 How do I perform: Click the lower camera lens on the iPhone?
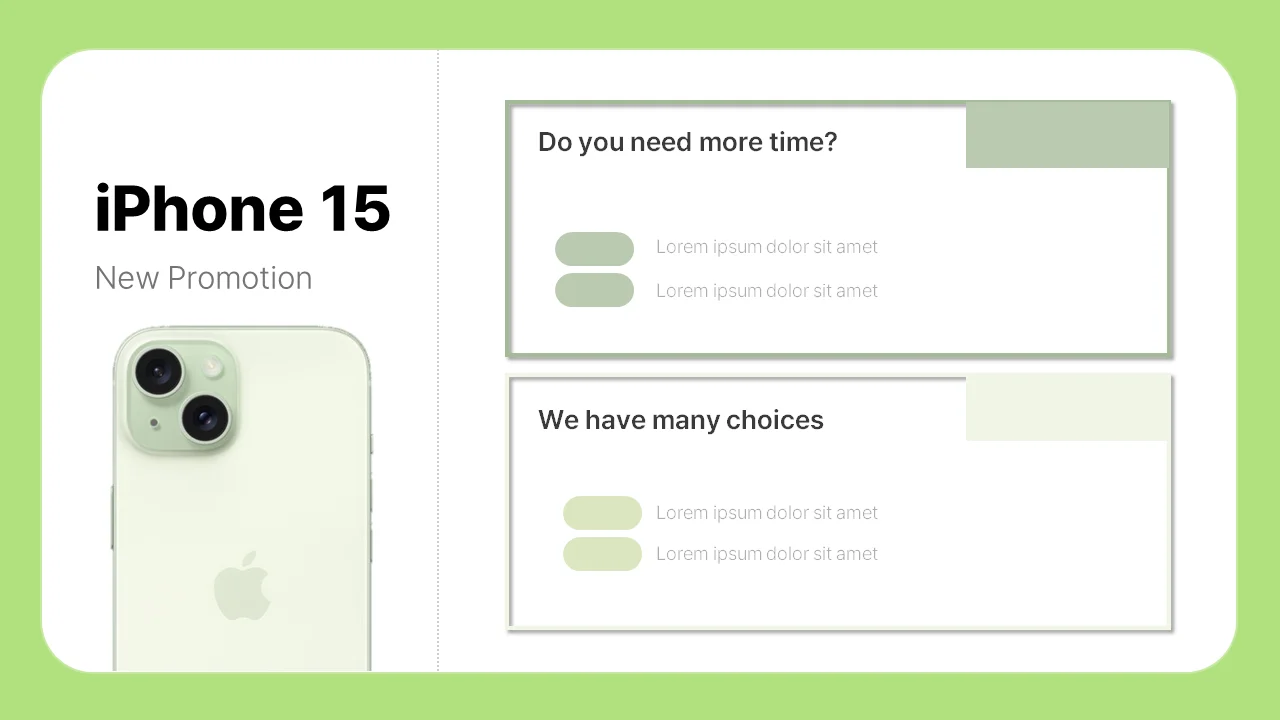click(x=206, y=417)
